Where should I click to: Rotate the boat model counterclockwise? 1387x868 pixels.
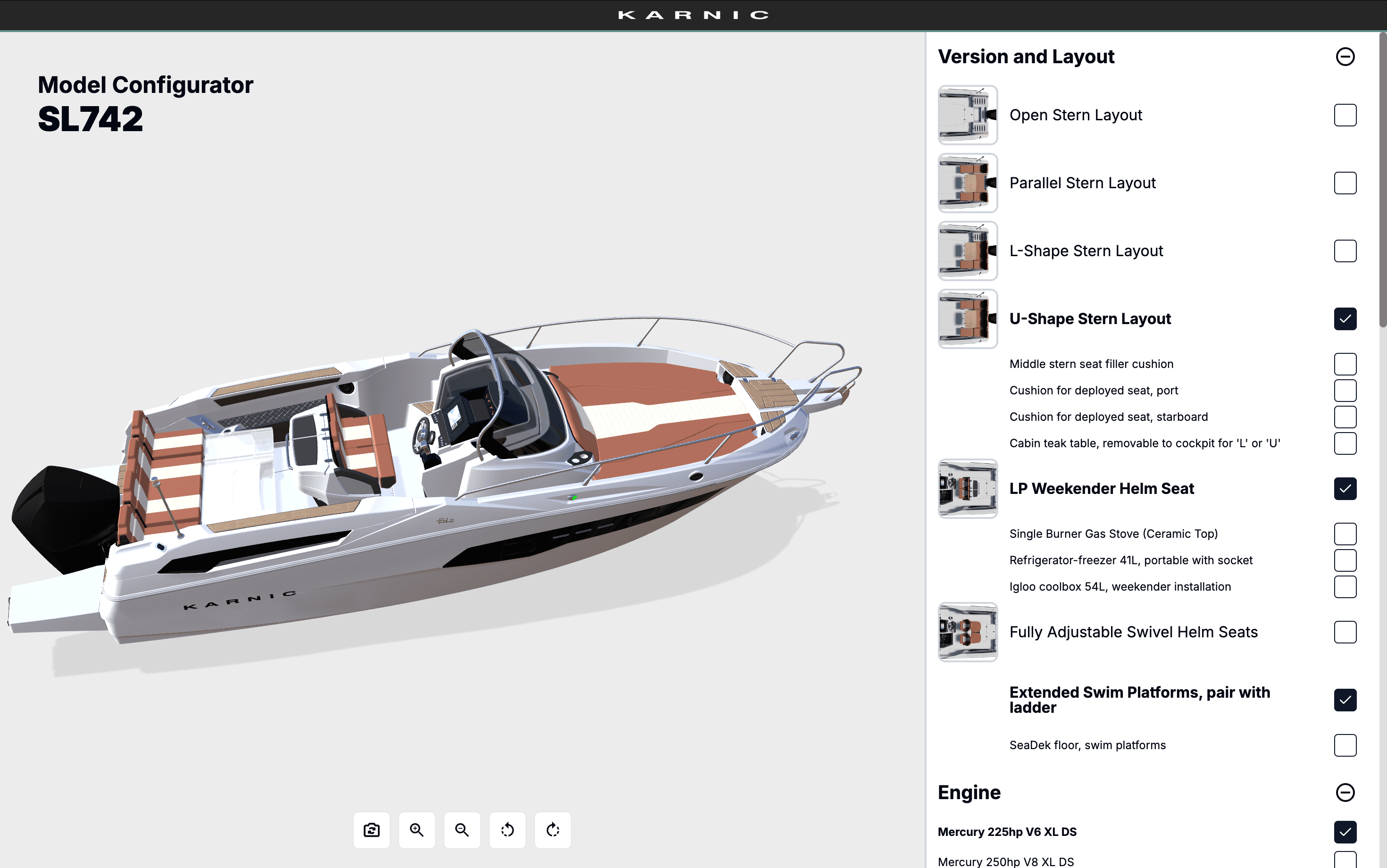pos(508,829)
